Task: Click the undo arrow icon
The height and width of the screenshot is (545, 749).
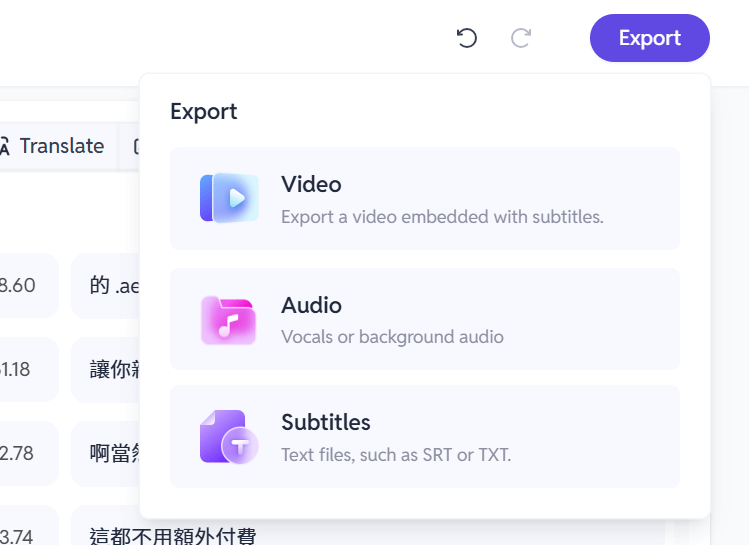Action: [467, 38]
